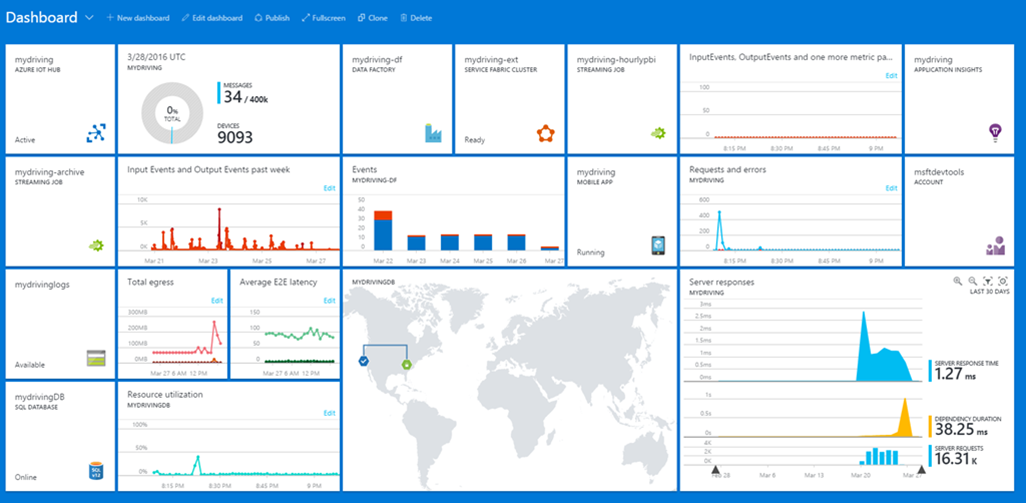Open the msftdevtools account icon
Viewport: 1026px width, 503px height.
994,245
